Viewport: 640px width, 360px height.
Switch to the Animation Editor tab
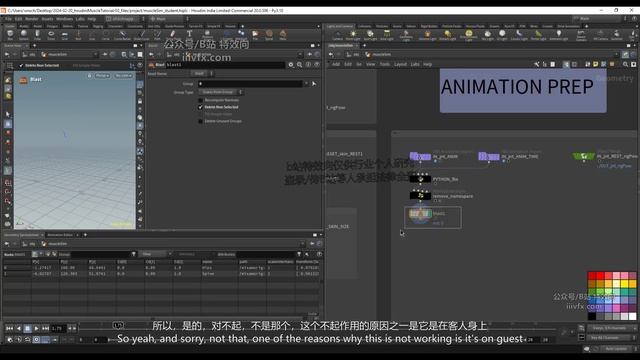click(x=60, y=235)
